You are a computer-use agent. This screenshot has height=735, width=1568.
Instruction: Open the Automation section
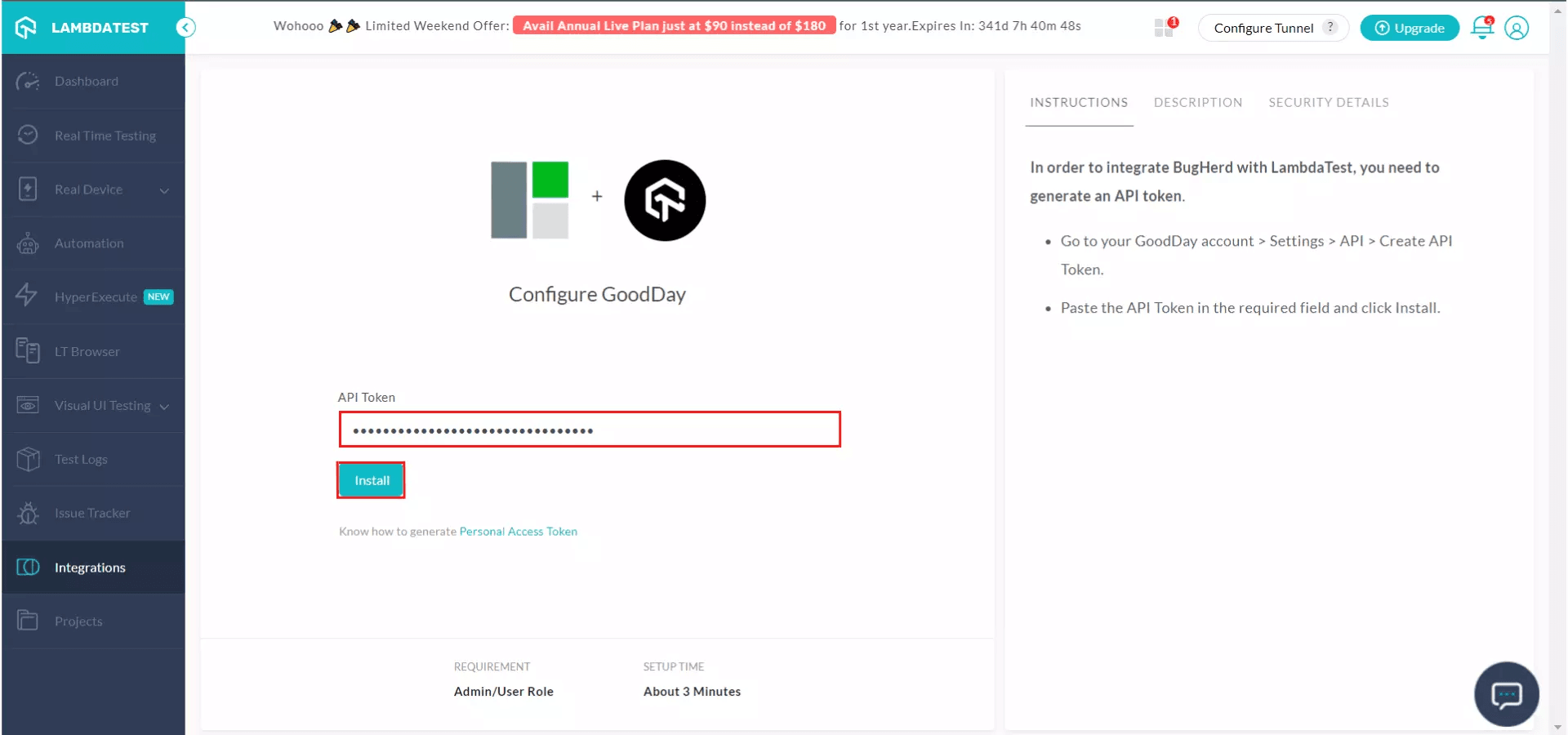[89, 243]
